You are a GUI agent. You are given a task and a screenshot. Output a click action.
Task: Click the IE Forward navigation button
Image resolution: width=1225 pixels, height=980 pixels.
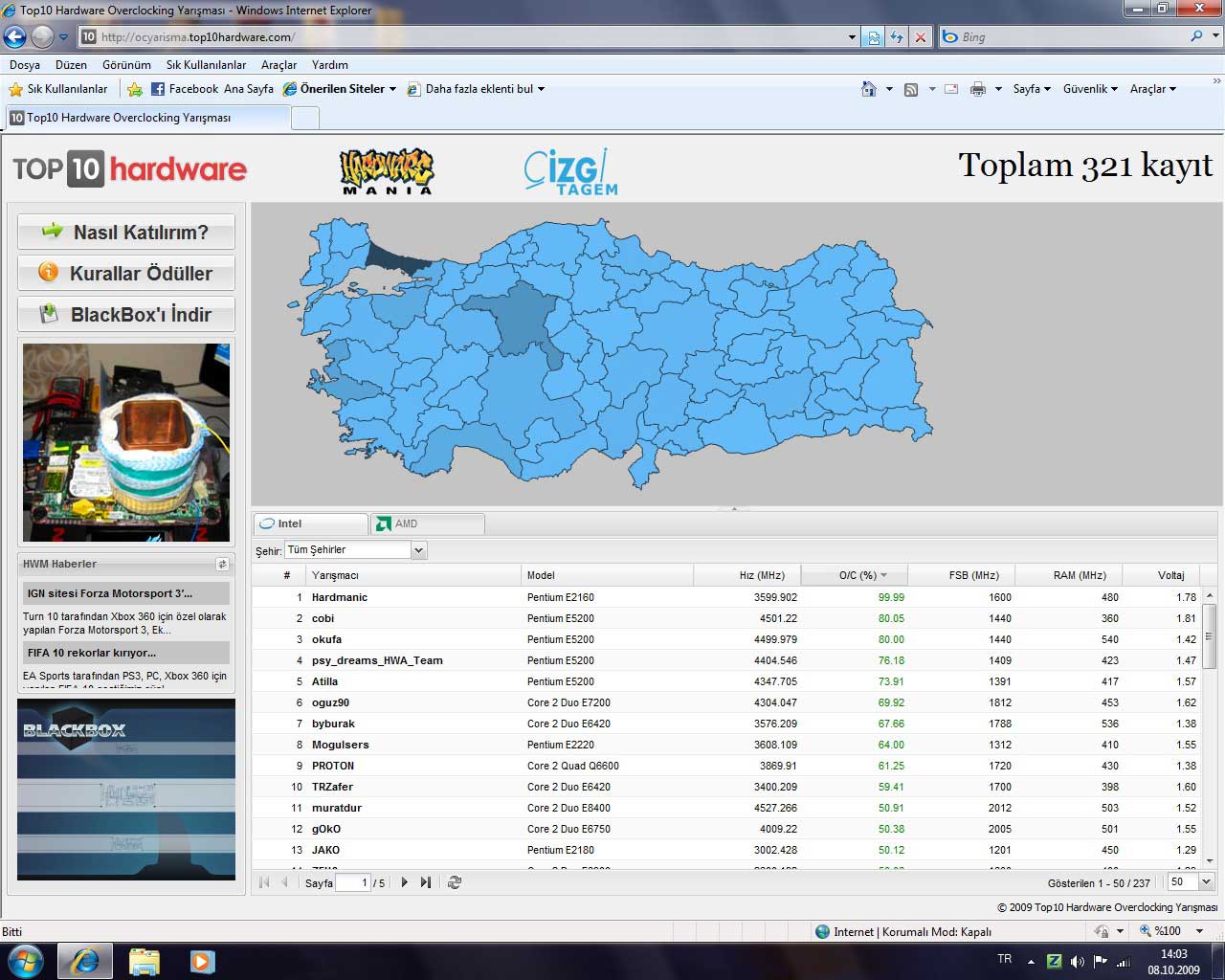pos(42,36)
